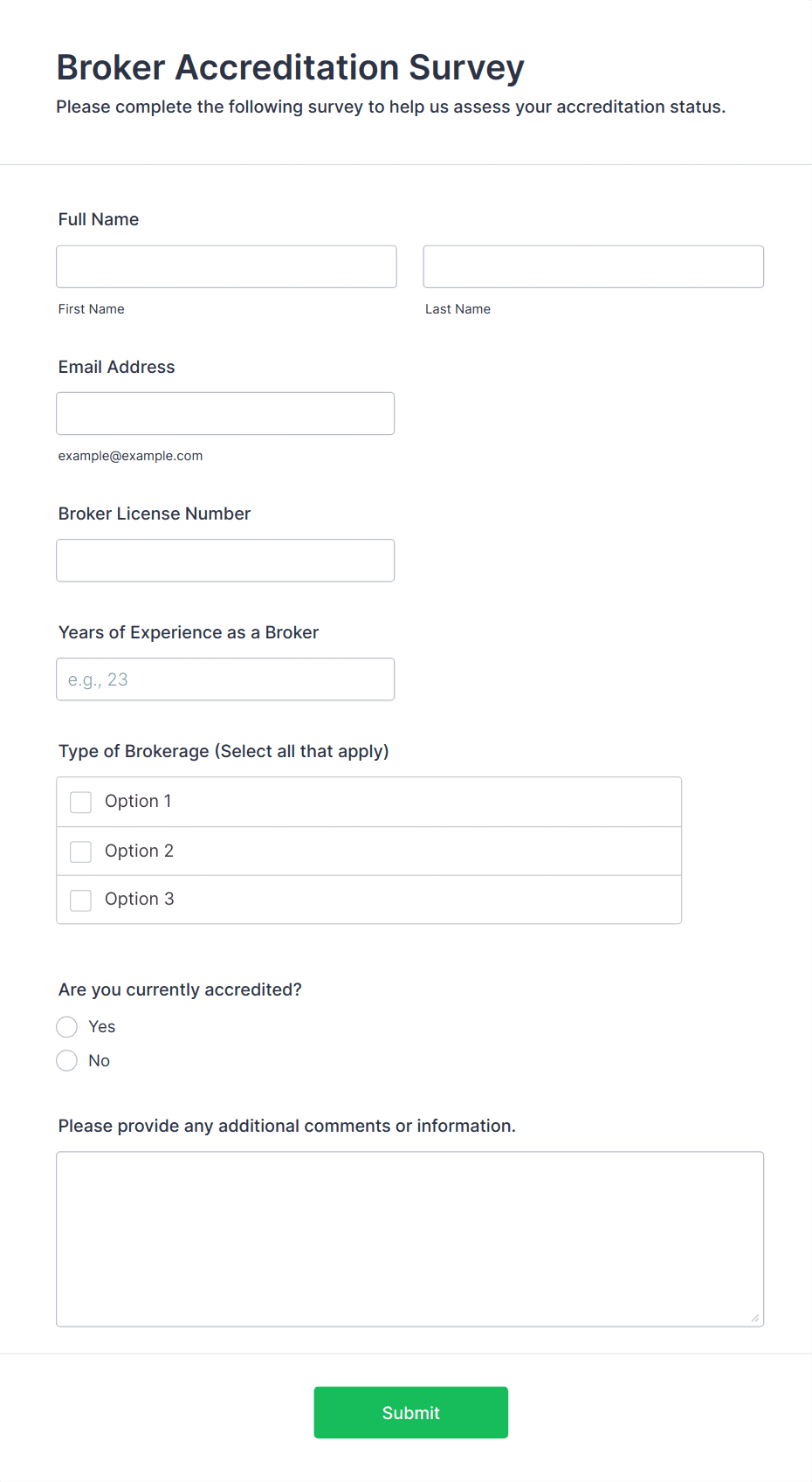The image size is (812, 1482).
Task: Click the 'Are you currently accredited?' label
Action: click(180, 989)
